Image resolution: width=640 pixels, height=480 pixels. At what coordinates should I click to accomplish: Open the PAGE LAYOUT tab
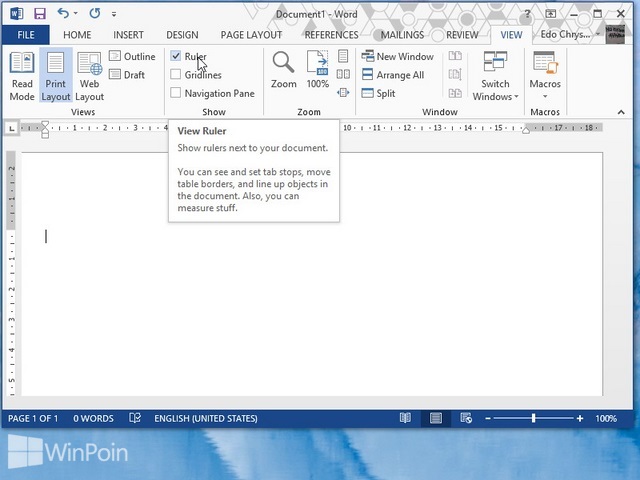[x=251, y=35]
